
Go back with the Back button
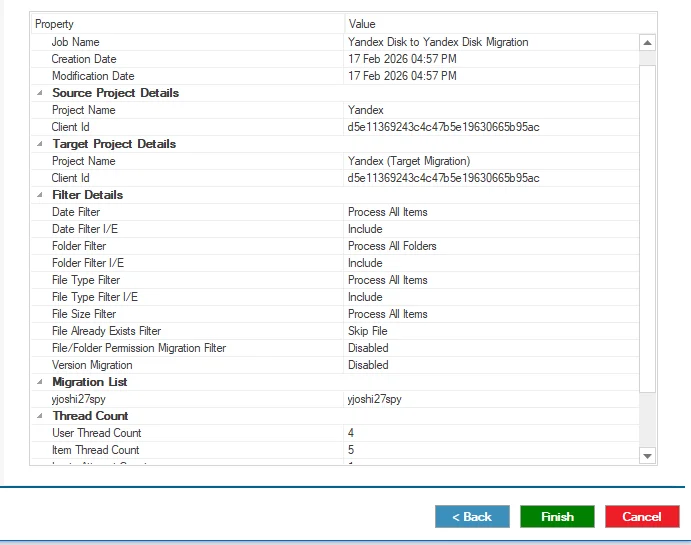[x=472, y=516]
